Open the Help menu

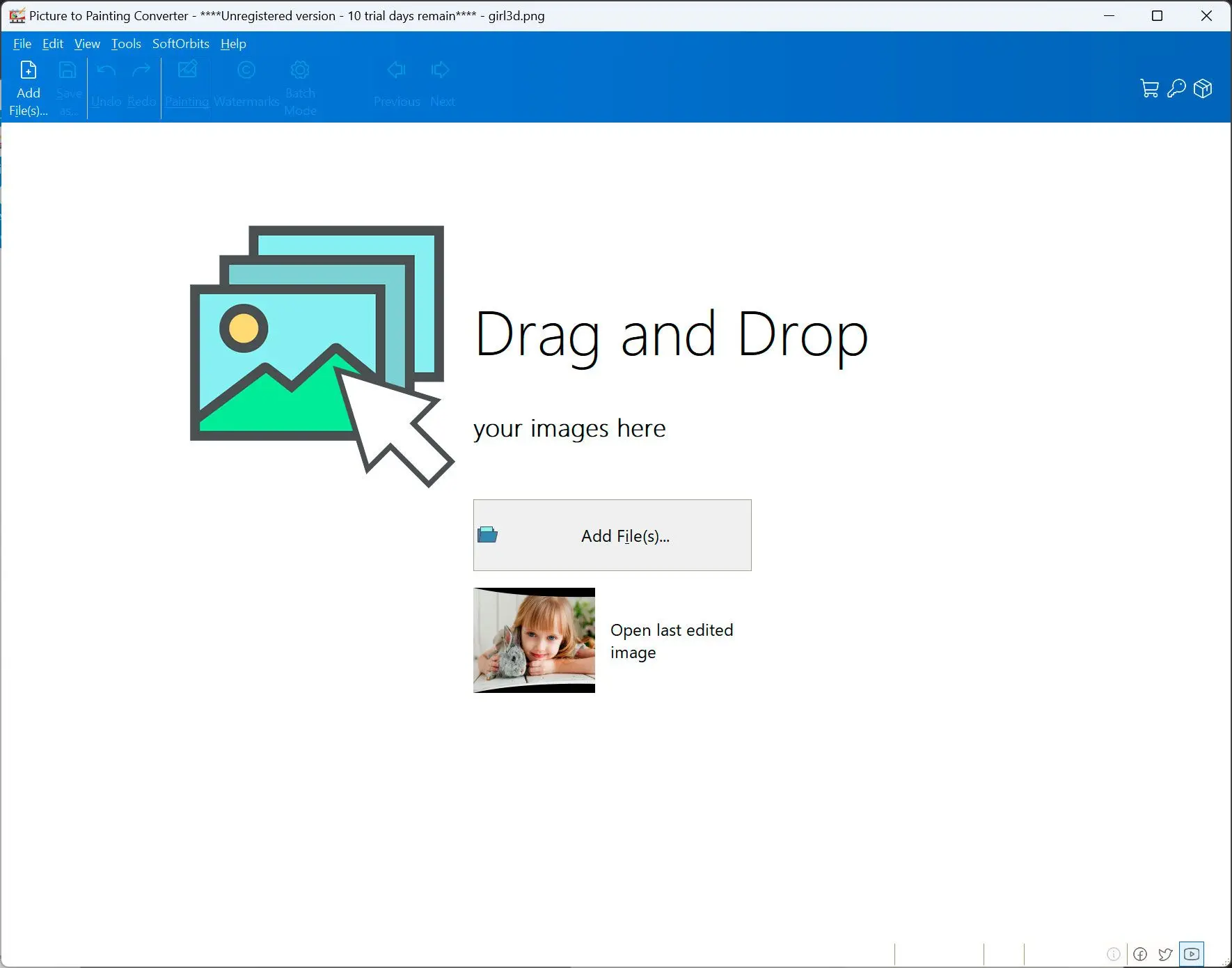[x=233, y=44]
